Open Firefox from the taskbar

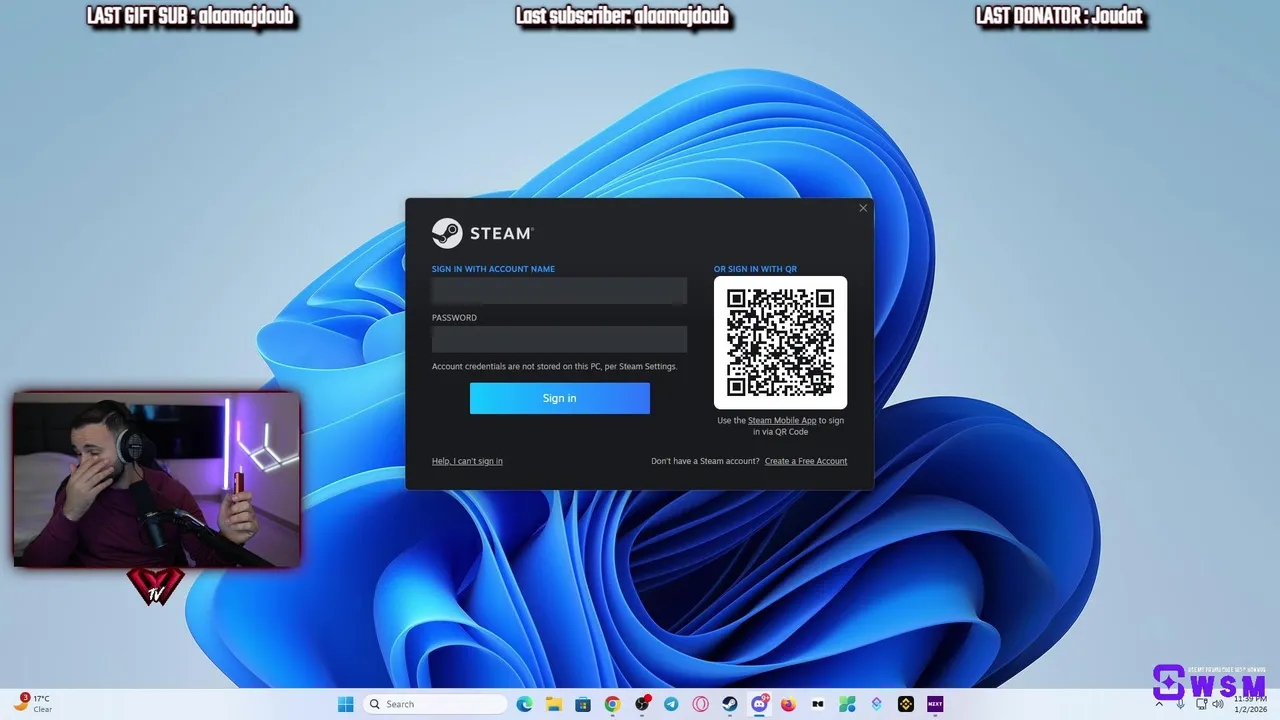788,704
